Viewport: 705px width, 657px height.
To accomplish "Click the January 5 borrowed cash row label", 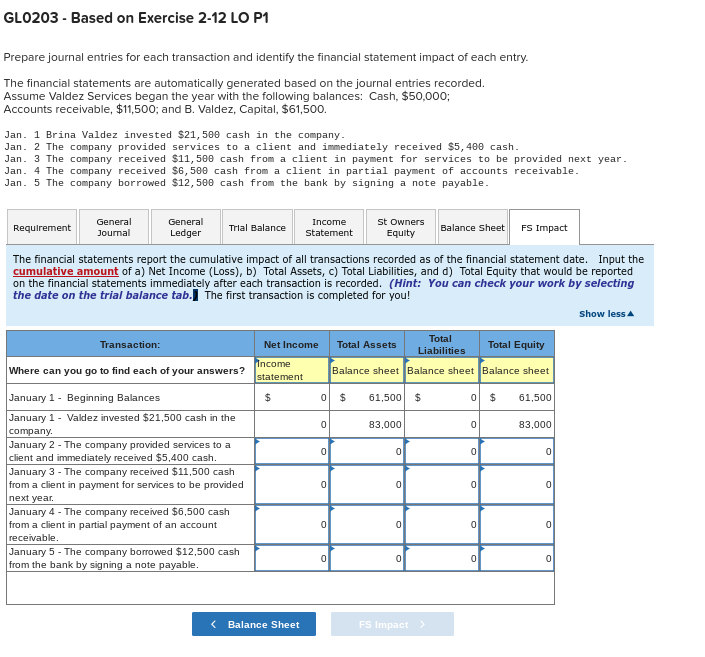I will [x=130, y=558].
